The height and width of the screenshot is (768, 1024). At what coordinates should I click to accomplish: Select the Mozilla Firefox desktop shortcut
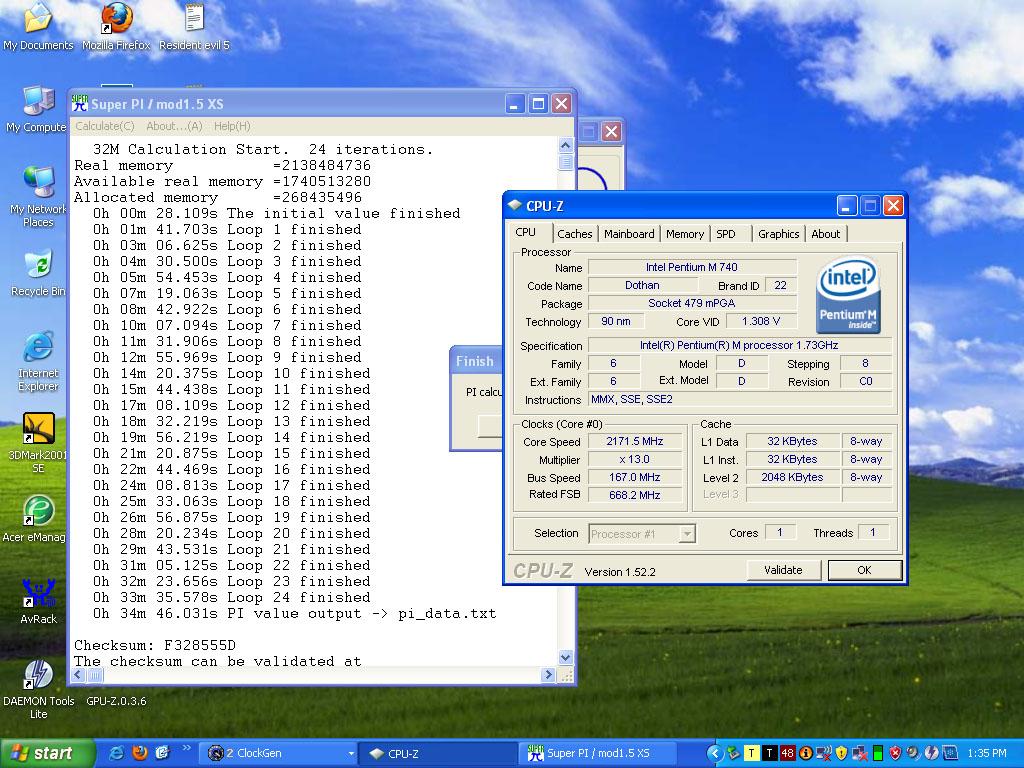coord(116,27)
